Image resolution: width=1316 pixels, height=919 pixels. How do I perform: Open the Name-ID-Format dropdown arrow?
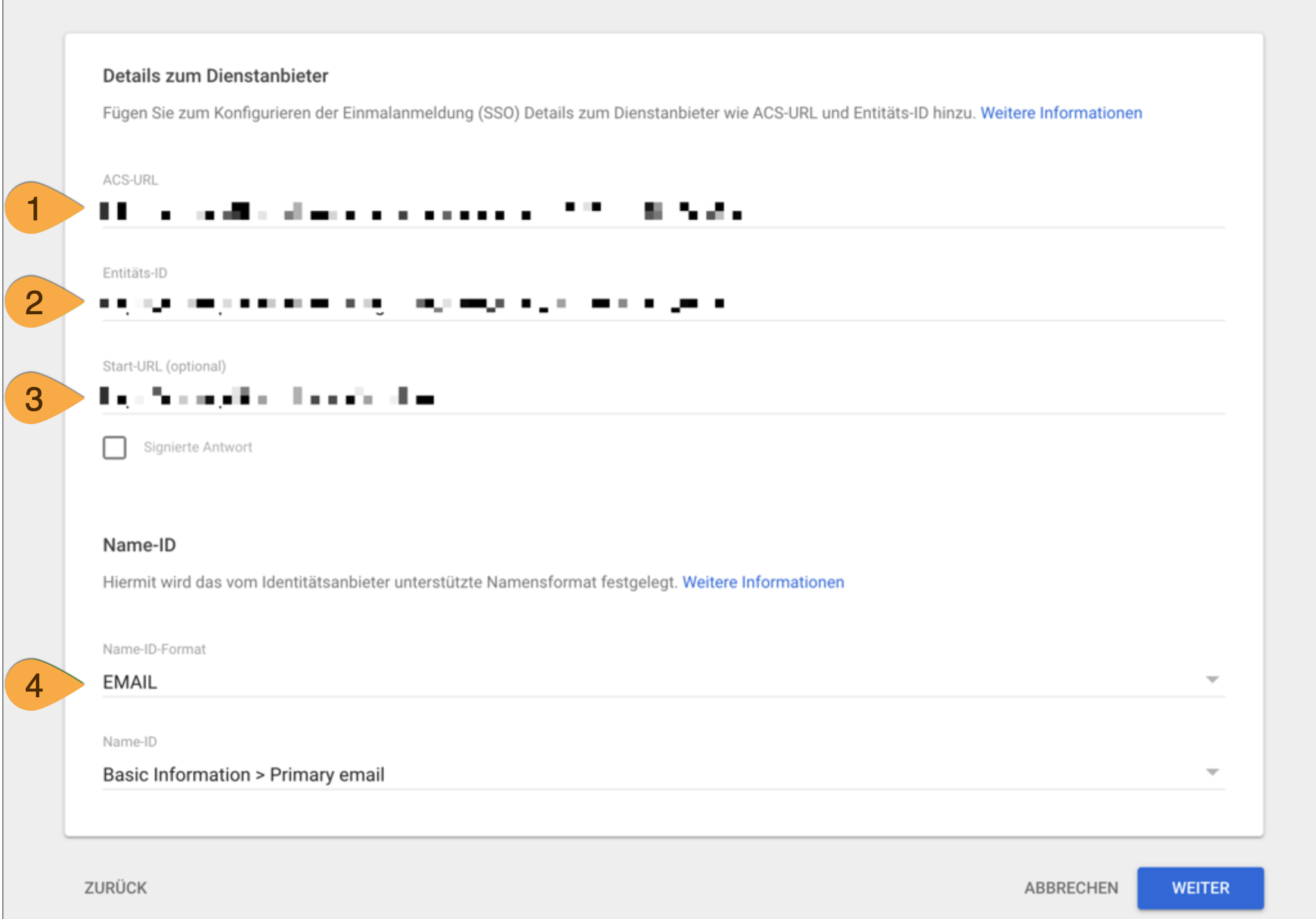coord(1212,680)
